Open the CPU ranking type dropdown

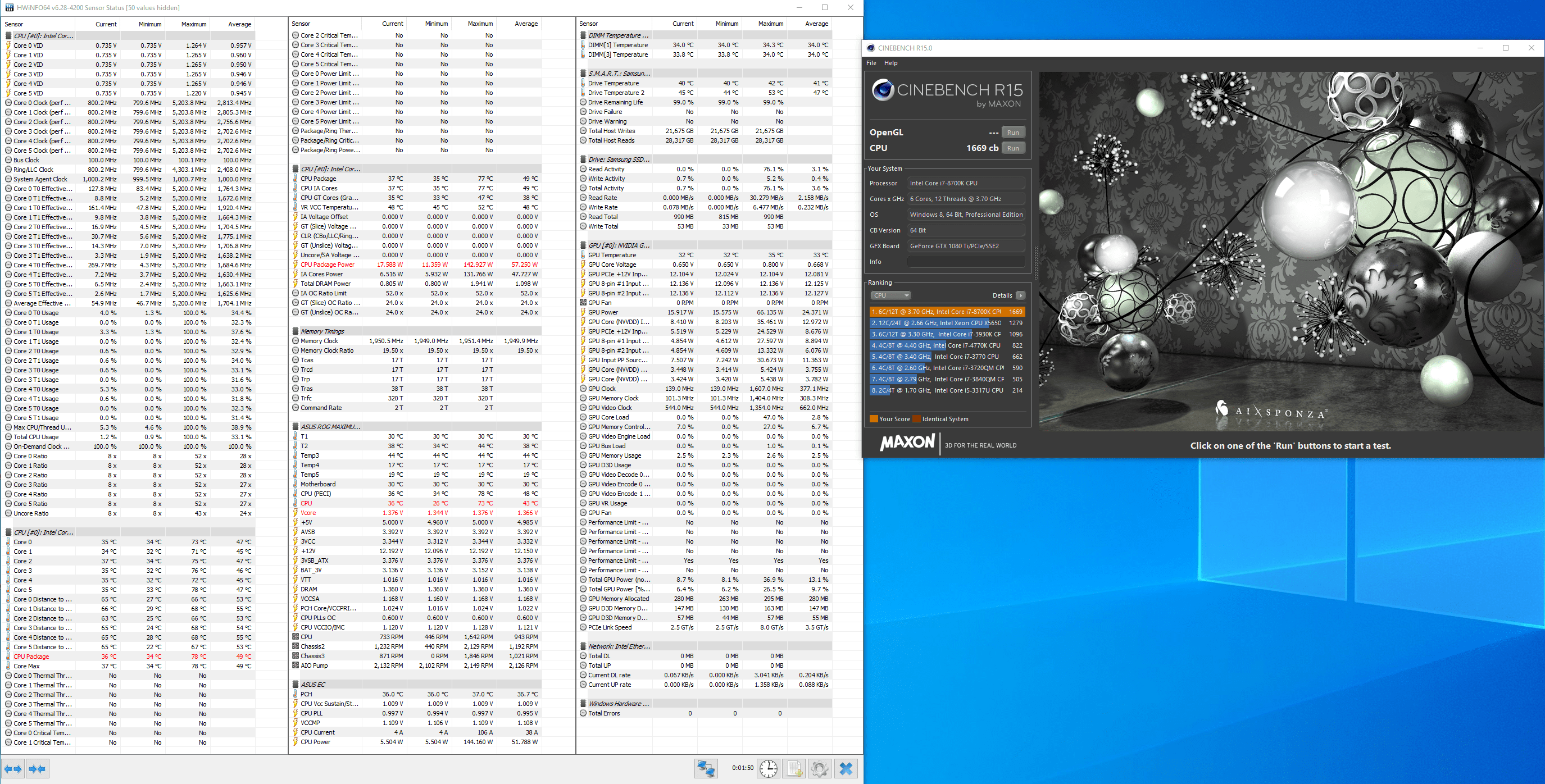click(890, 295)
